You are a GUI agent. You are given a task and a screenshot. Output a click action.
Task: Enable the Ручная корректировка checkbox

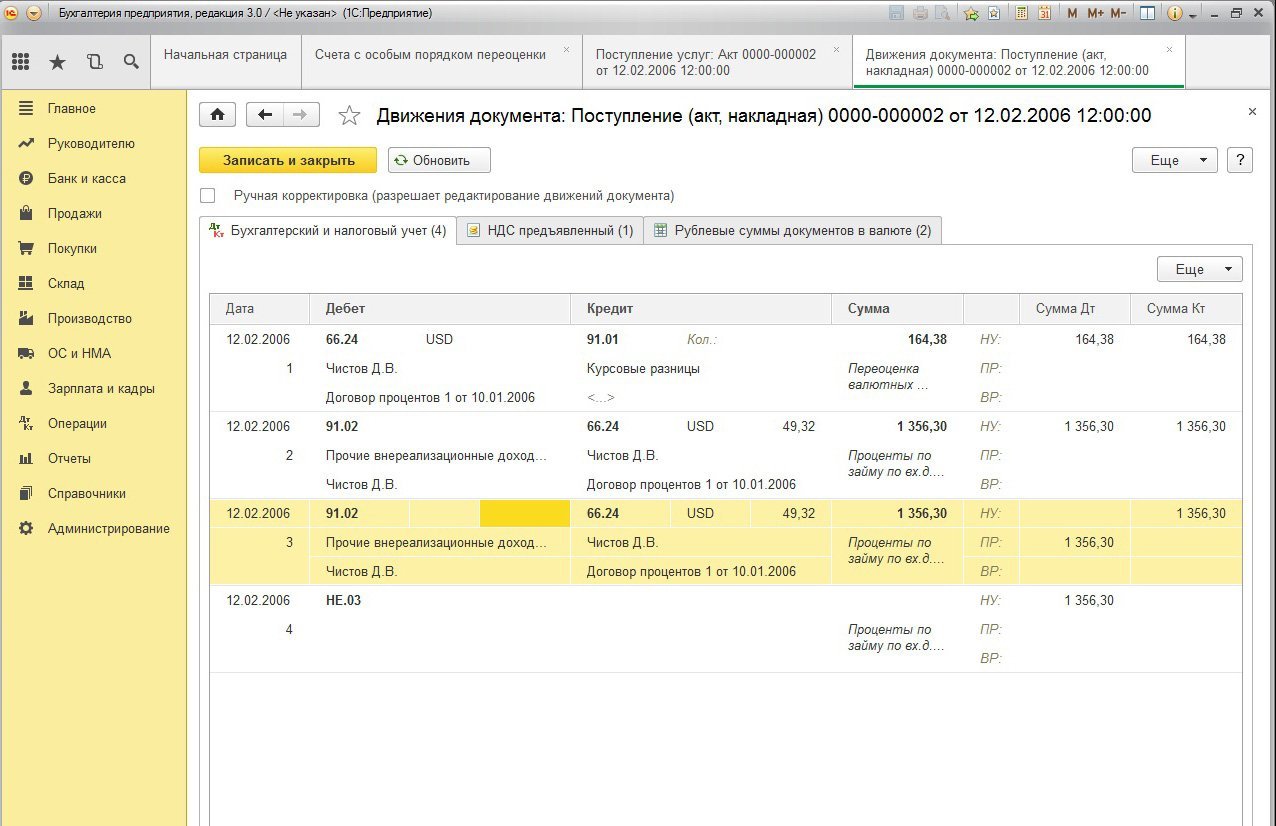pyautogui.click(x=208, y=196)
